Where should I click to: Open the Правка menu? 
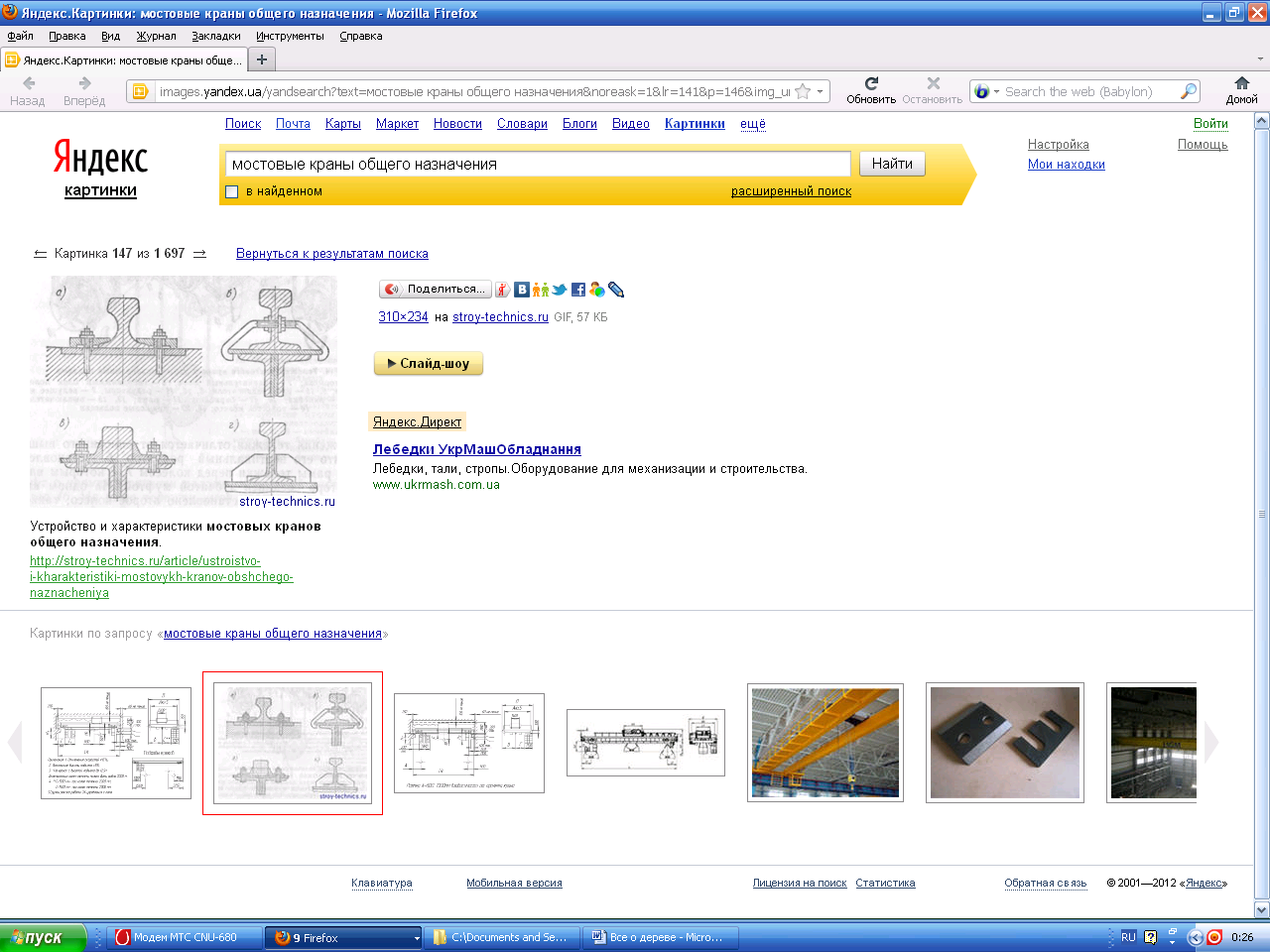click(x=67, y=36)
